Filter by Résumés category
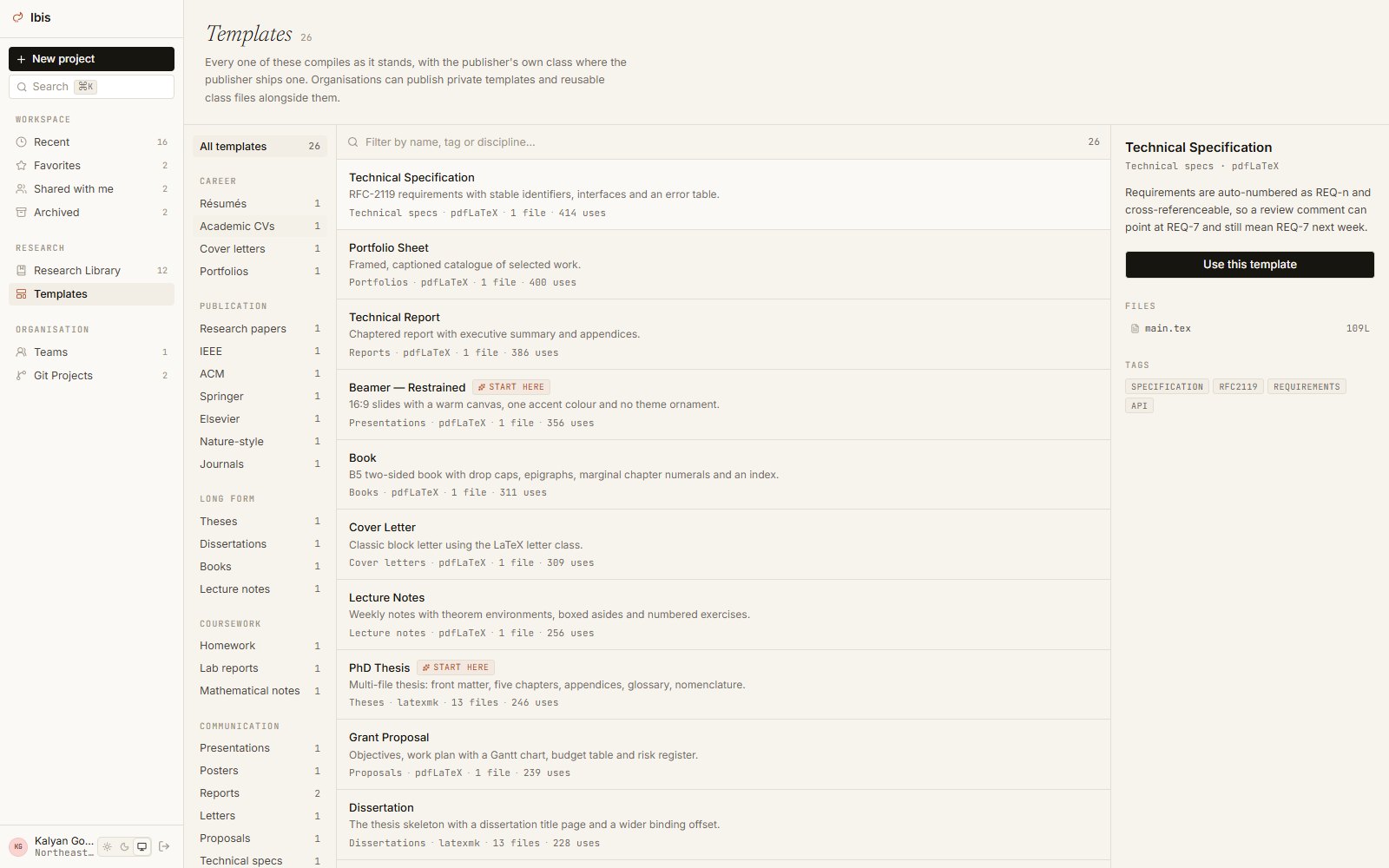Screen dimensions: 1389x868 [260, 204]
